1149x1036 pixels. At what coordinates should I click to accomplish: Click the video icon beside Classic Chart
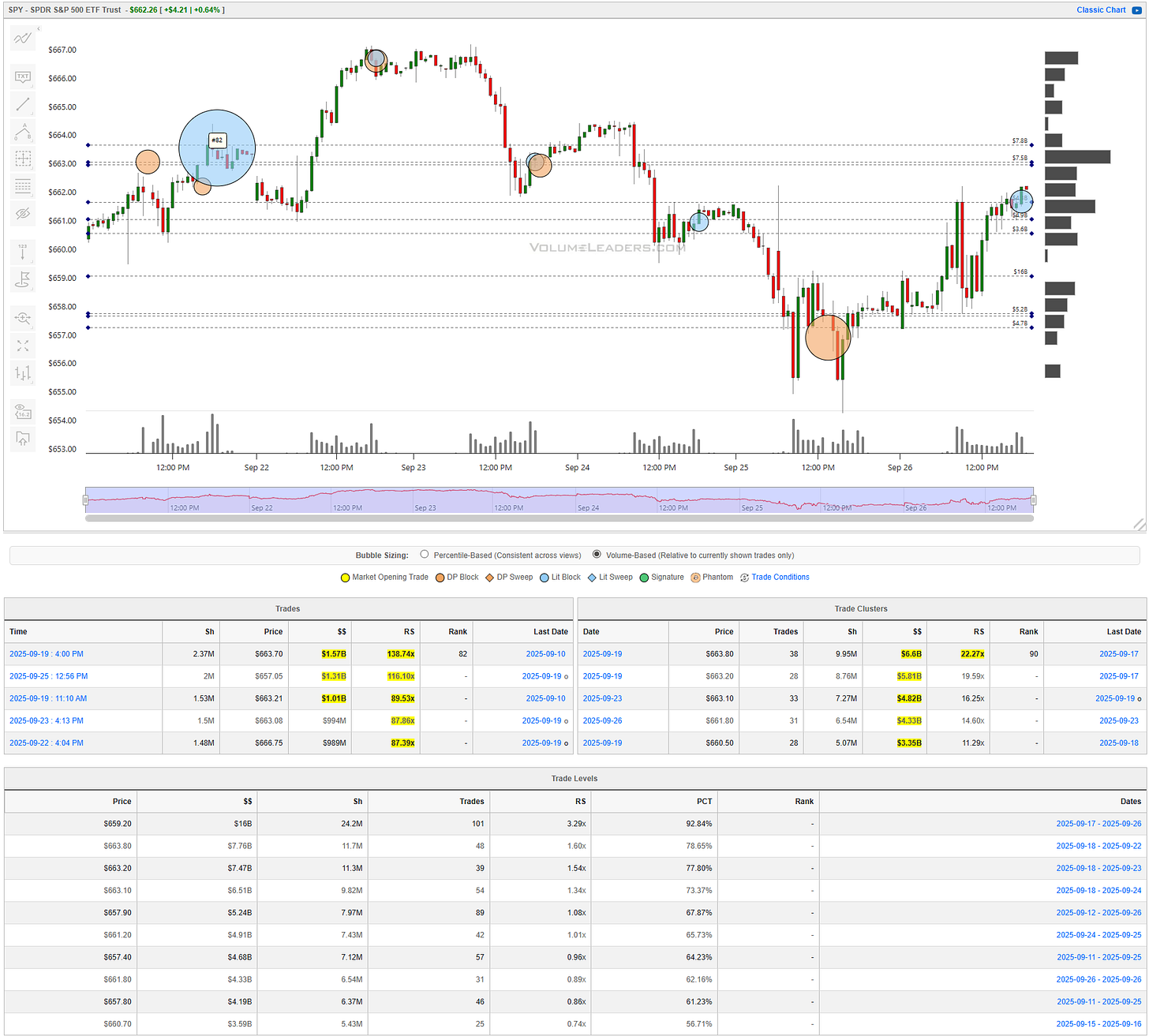(x=1136, y=10)
